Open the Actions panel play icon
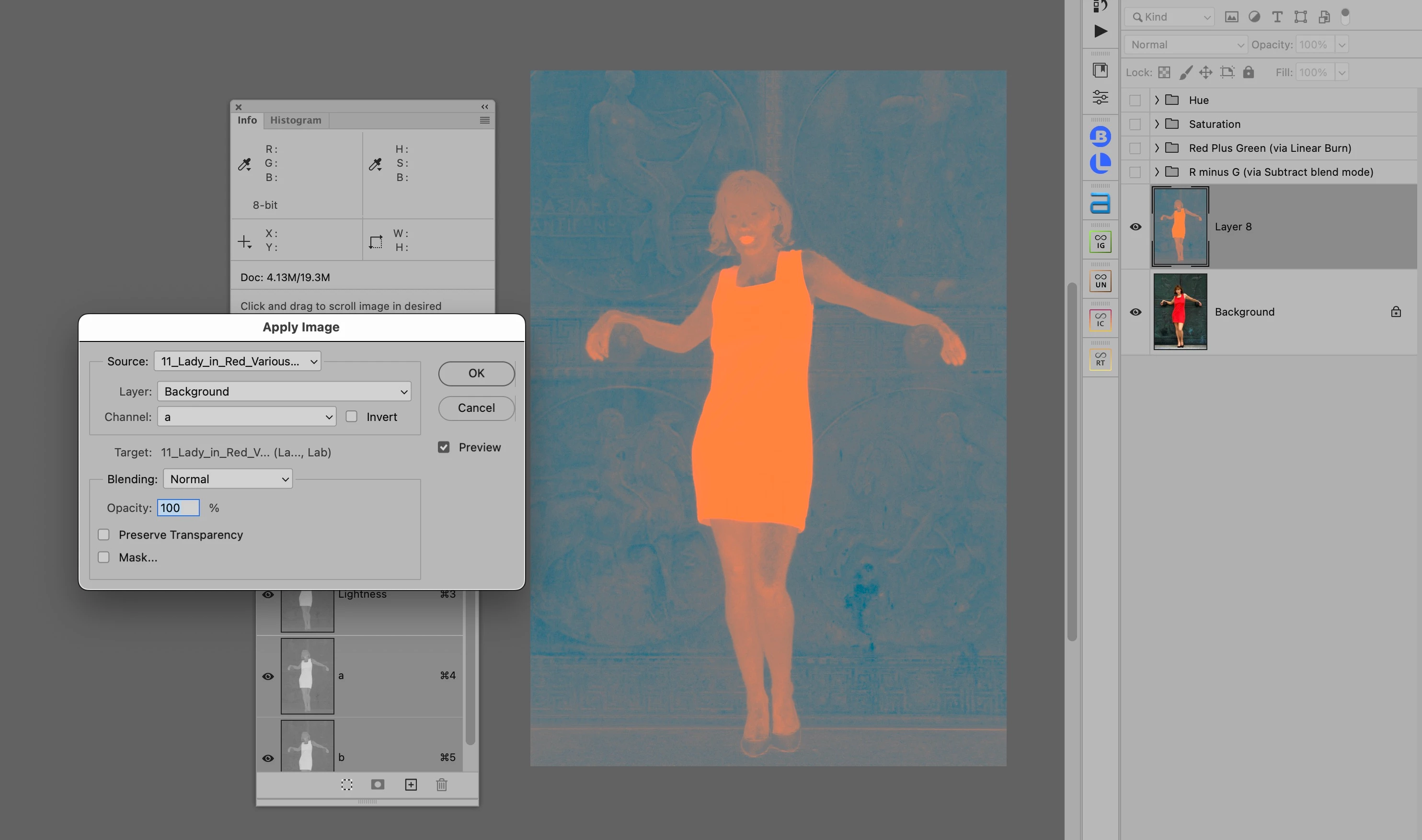The width and height of the screenshot is (1422, 840). click(x=1100, y=31)
